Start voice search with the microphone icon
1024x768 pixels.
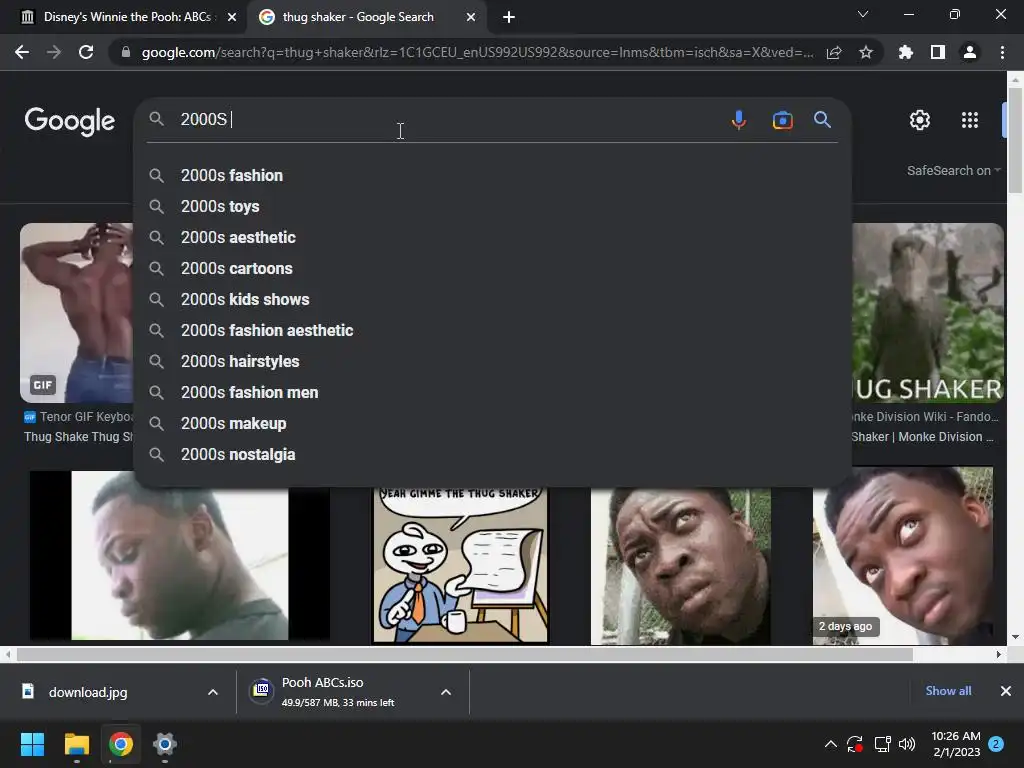[x=739, y=120]
